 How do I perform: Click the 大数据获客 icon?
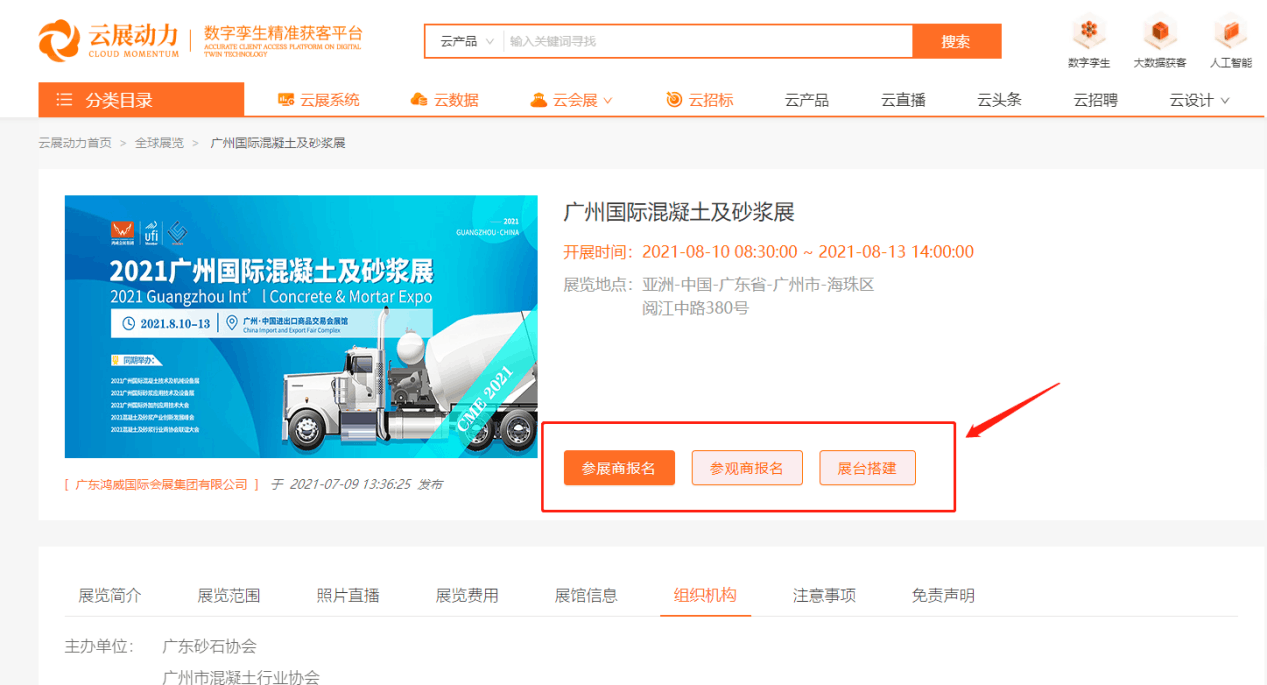pos(1159,40)
